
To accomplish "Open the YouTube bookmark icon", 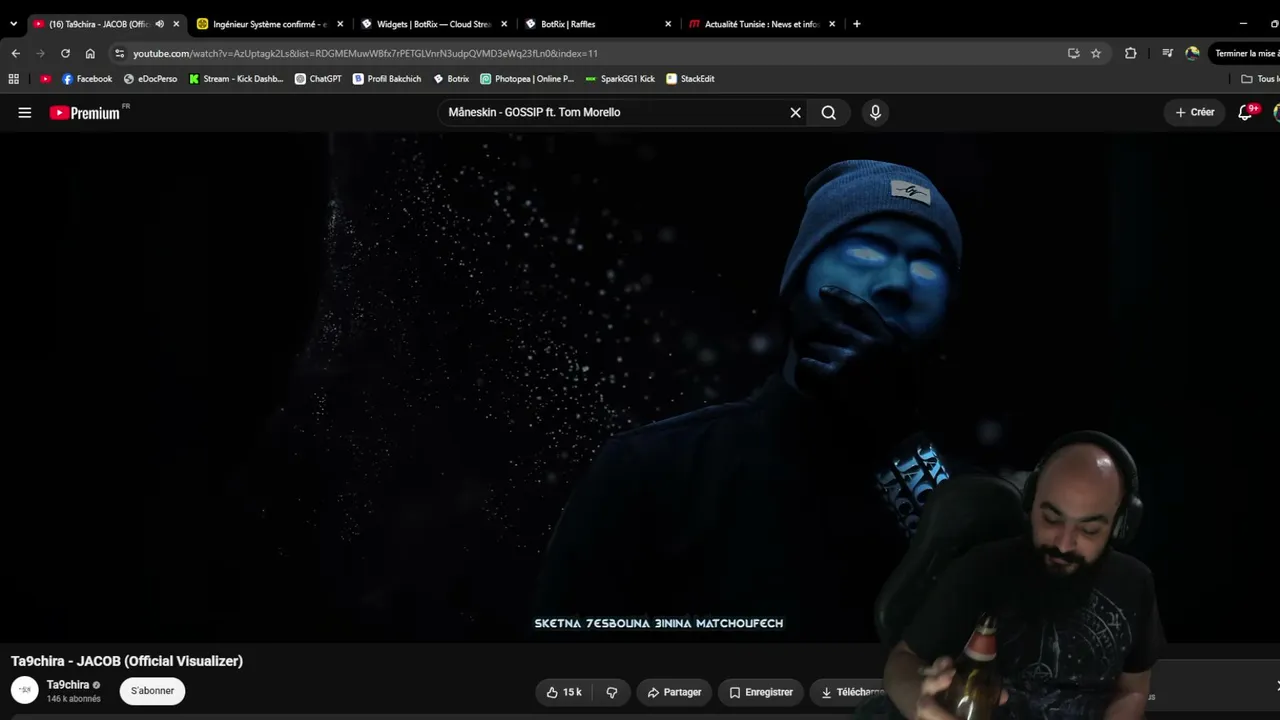I will point(45,79).
